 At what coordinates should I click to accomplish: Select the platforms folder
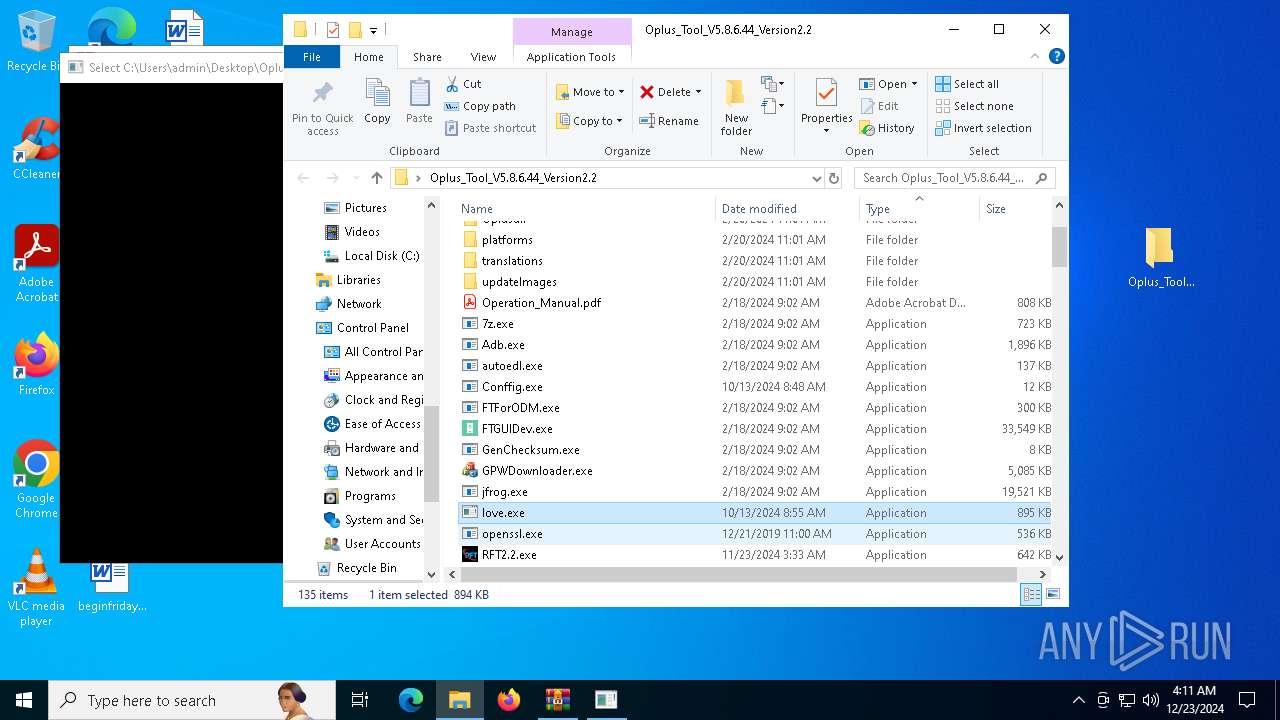click(x=507, y=240)
